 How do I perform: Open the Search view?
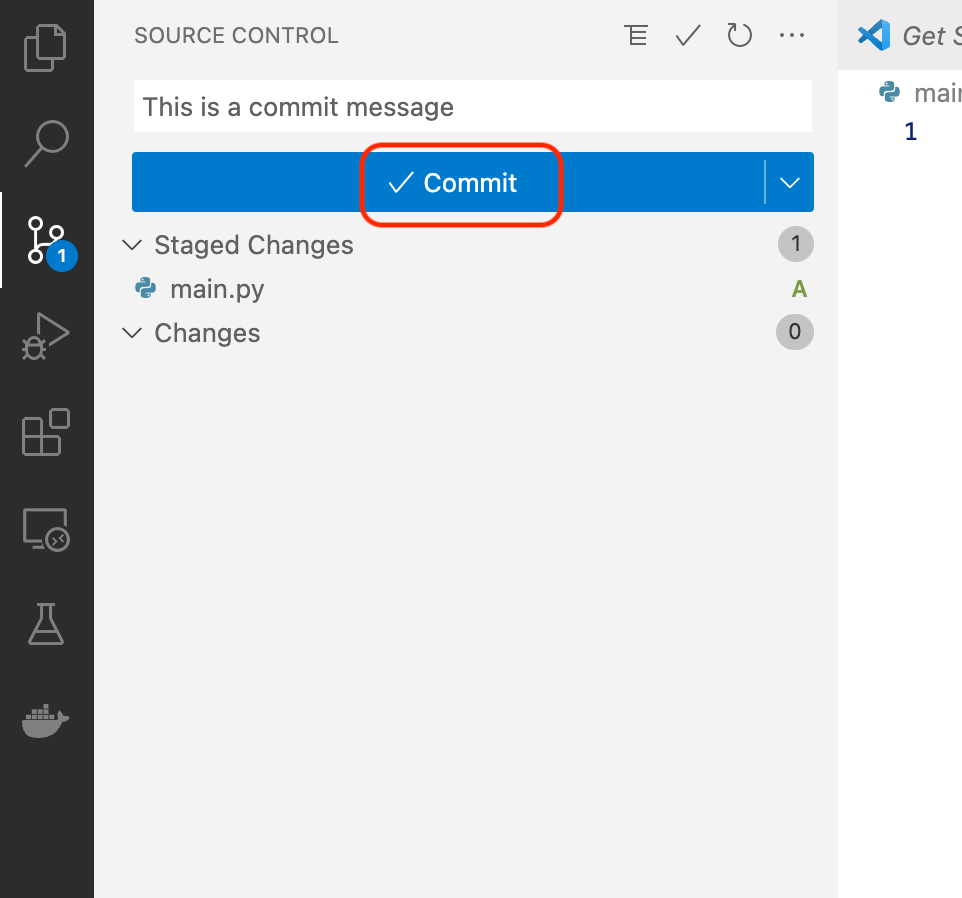[47, 144]
